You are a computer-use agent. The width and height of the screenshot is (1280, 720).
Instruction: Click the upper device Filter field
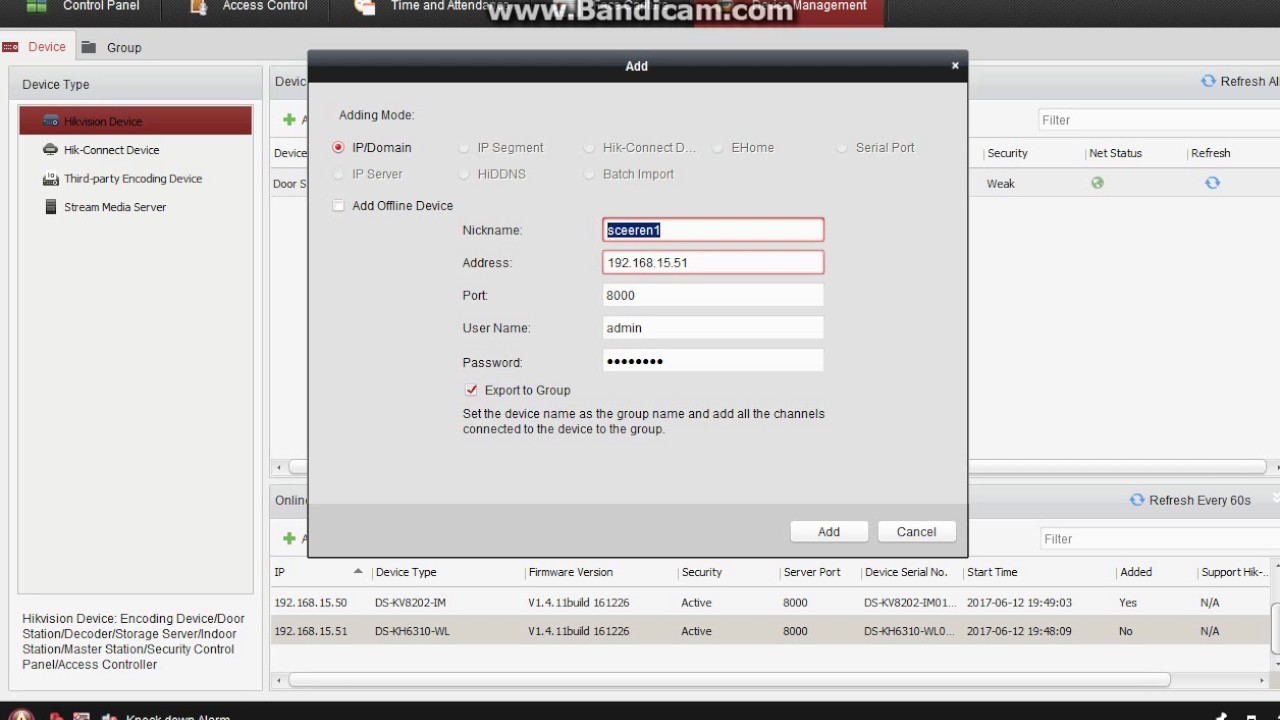(1159, 120)
